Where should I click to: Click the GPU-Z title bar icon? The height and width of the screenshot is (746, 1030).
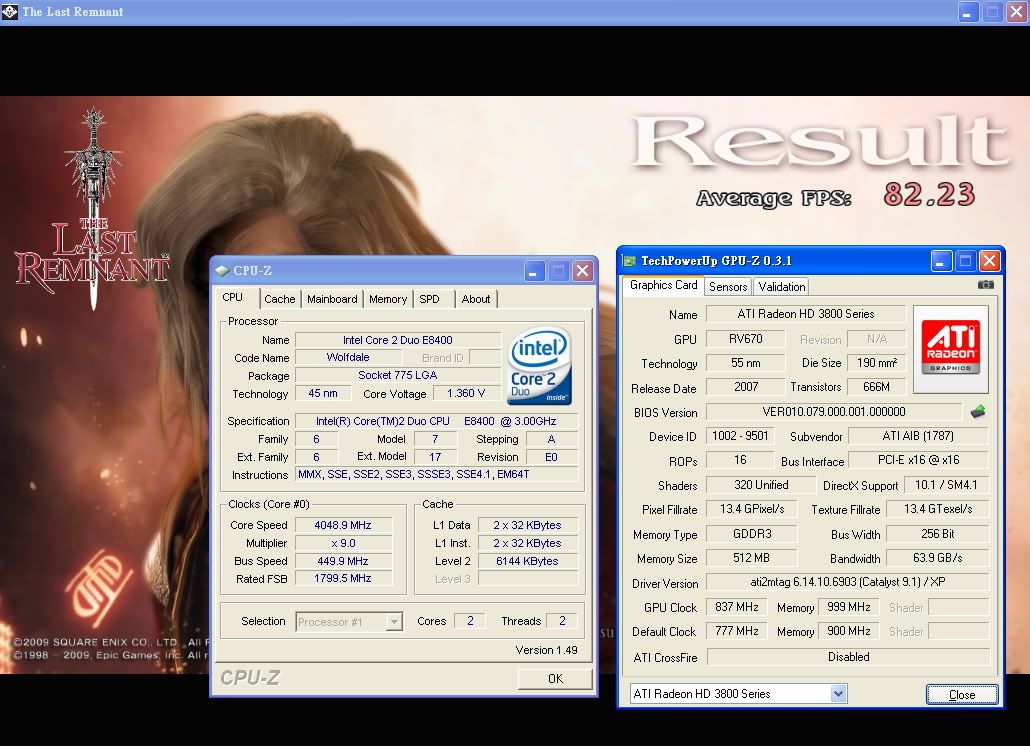(x=629, y=261)
